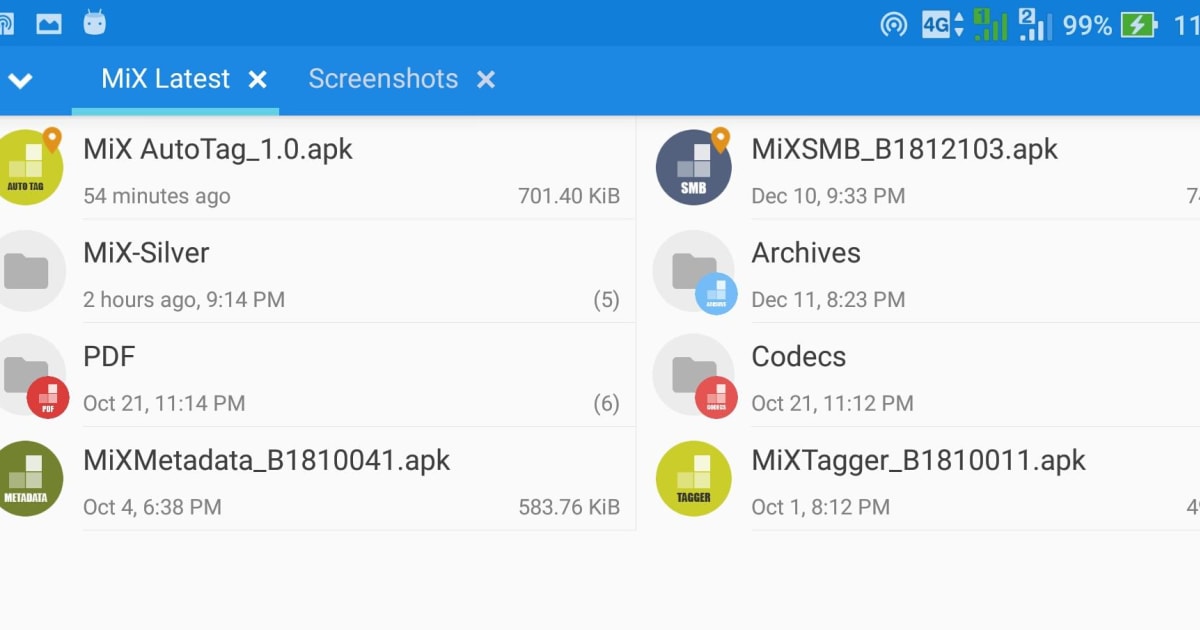Screen dimensions: 1200x630
Task: Tap the Android system notification icon
Action: pyautogui.click(x=95, y=22)
